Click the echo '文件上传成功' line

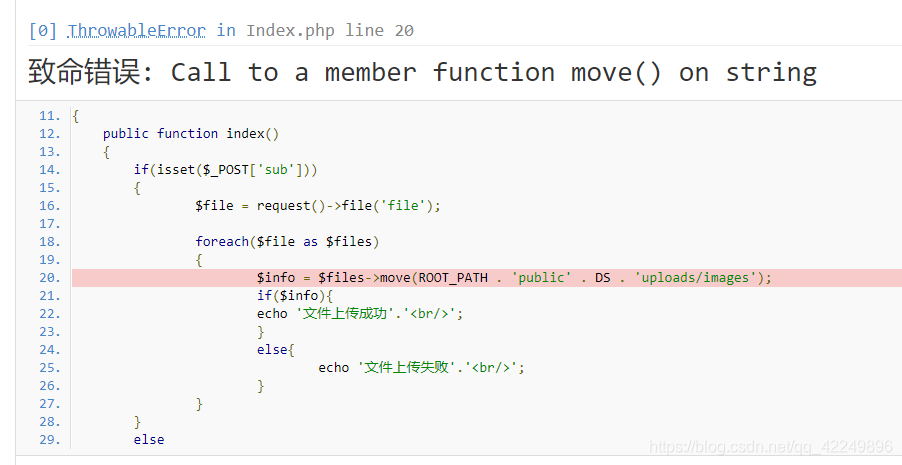pos(360,314)
